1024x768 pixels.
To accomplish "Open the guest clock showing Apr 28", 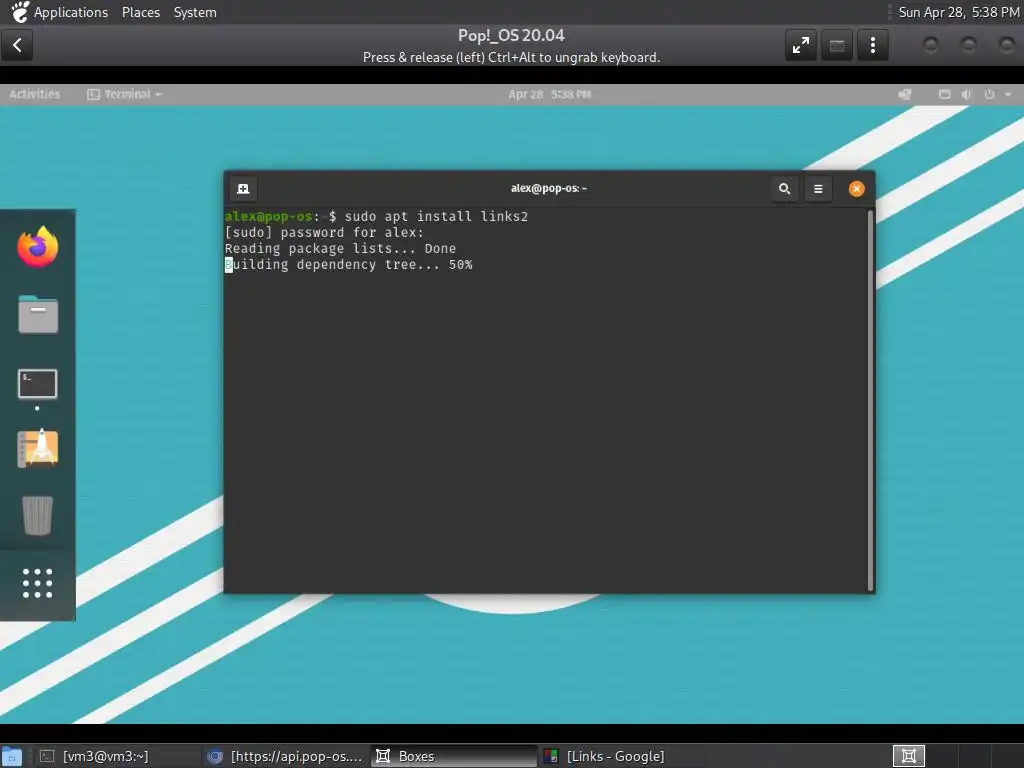I will click(x=549, y=94).
